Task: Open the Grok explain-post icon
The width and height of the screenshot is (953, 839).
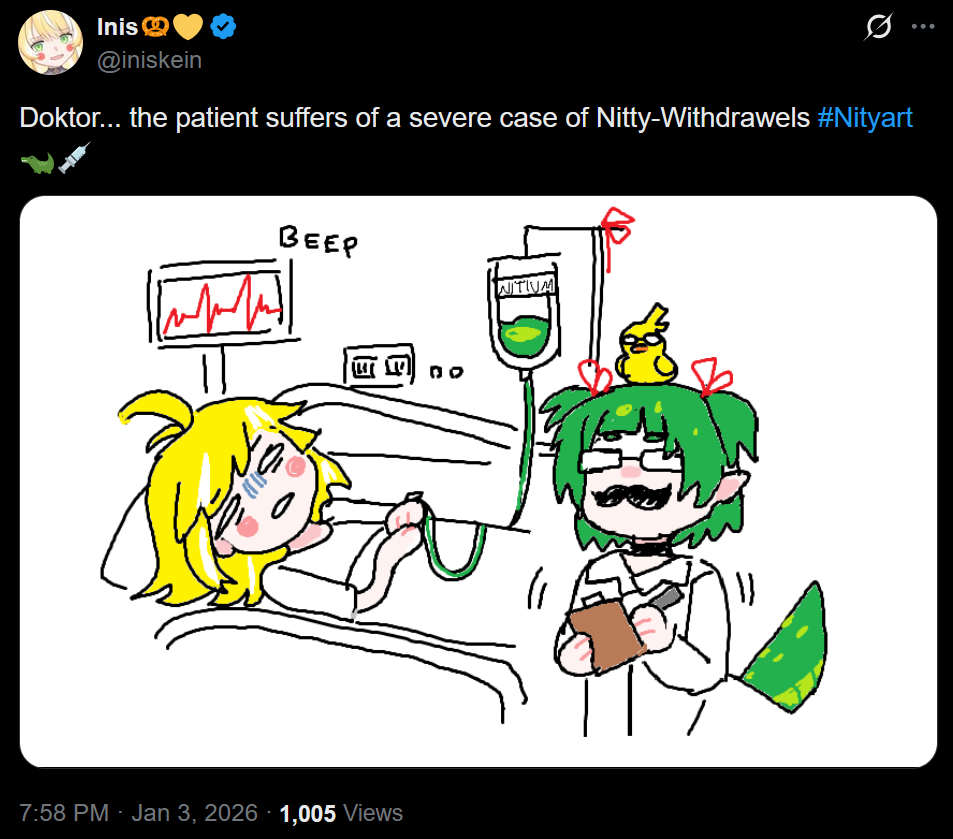Action: [x=878, y=27]
